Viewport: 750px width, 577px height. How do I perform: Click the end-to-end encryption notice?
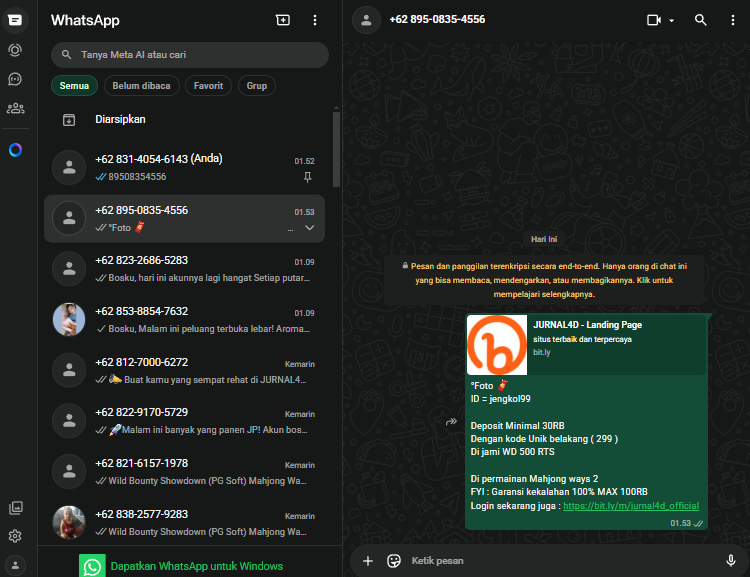544,280
